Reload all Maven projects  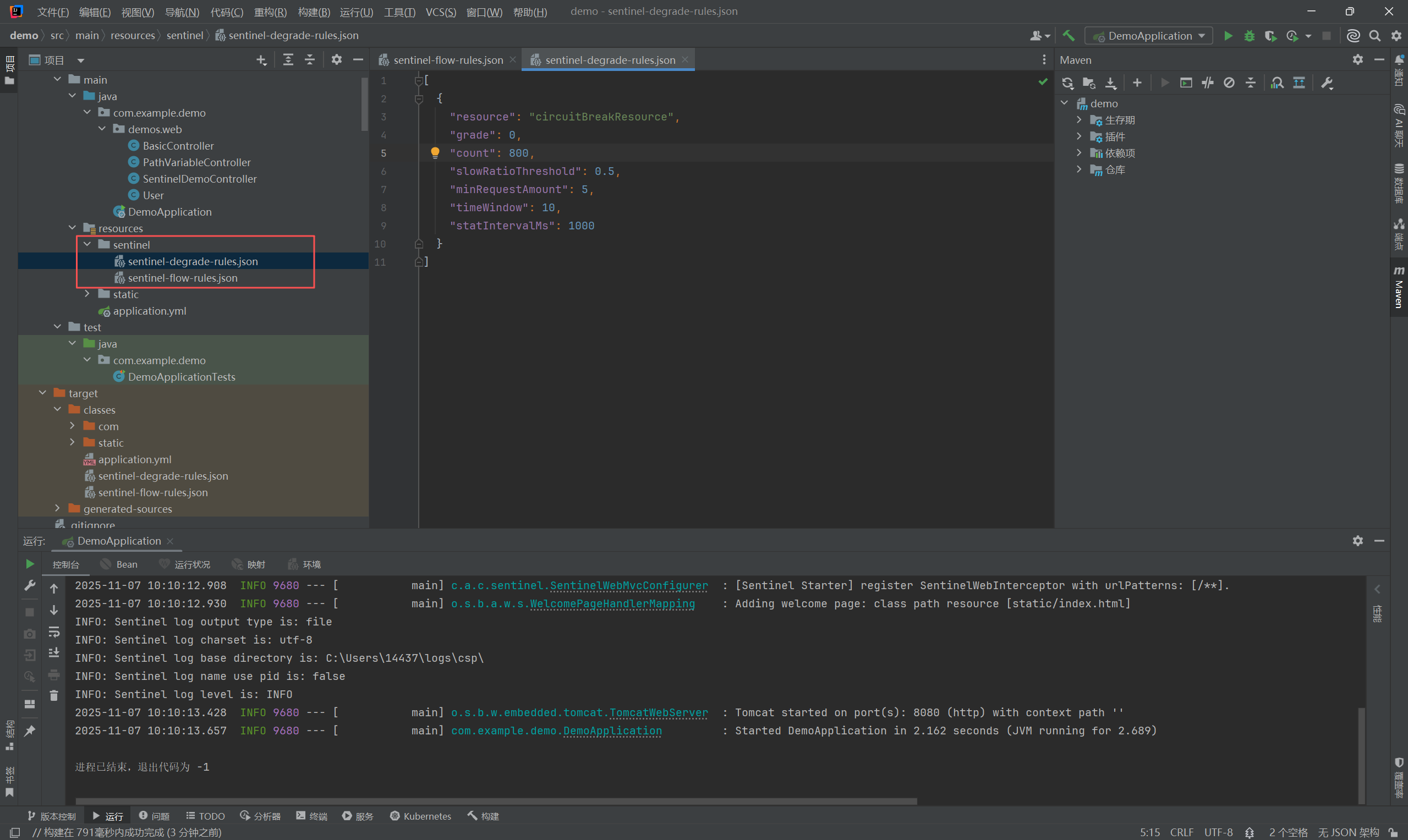(x=1067, y=83)
